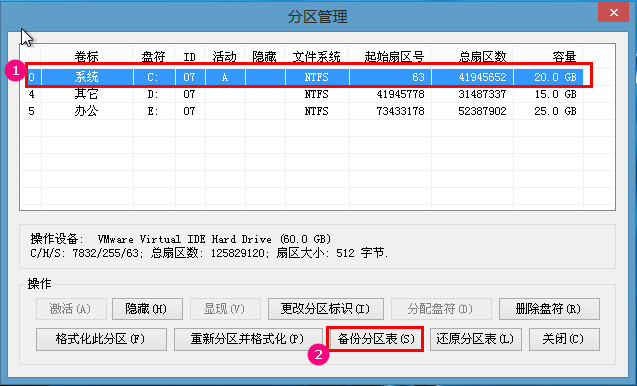Click total sectors value 41945652
The width and height of the screenshot is (637, 386).
(482, 77)
